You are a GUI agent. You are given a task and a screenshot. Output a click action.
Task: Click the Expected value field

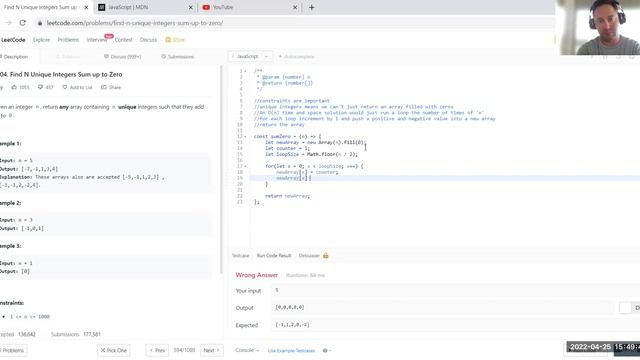[455, 325]
